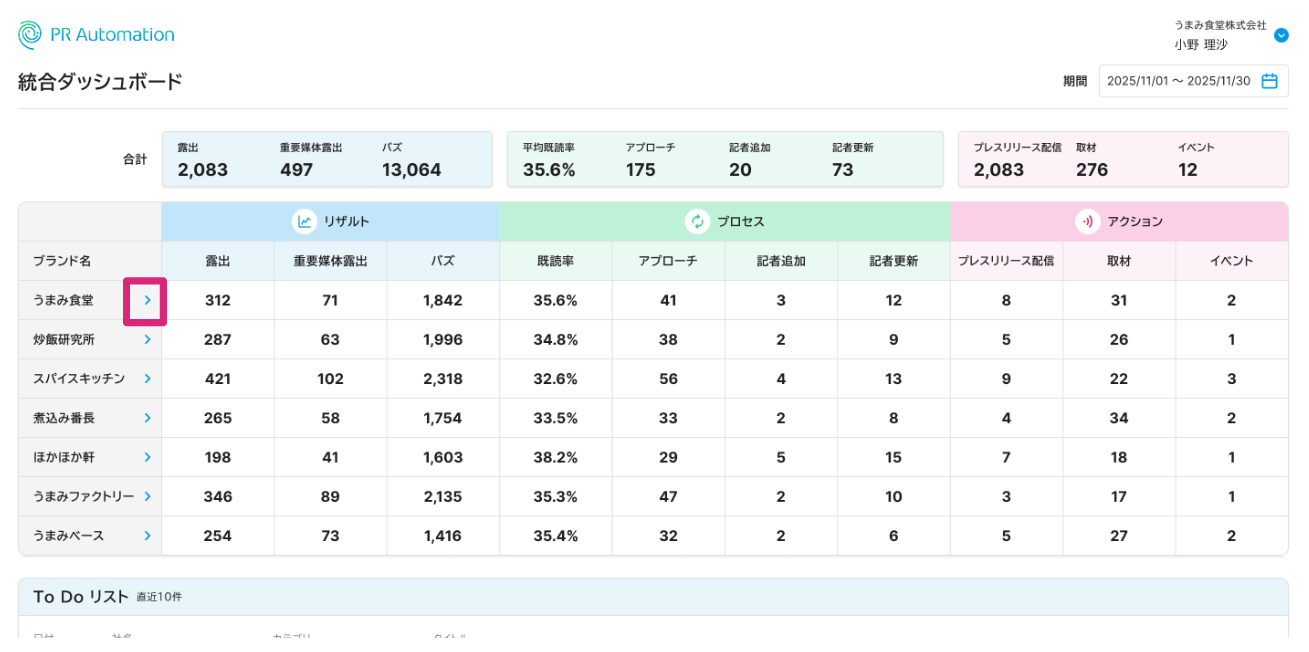Select the プレスリリース配信 column header
The image size is (1309, 652).
[1006, 261]
